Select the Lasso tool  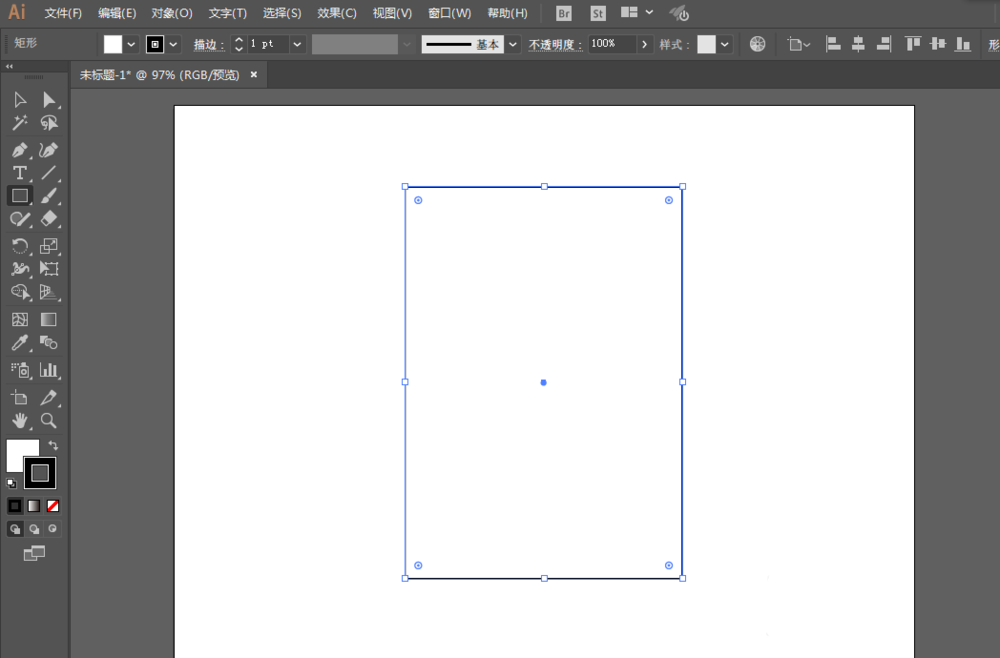[48, 122]
